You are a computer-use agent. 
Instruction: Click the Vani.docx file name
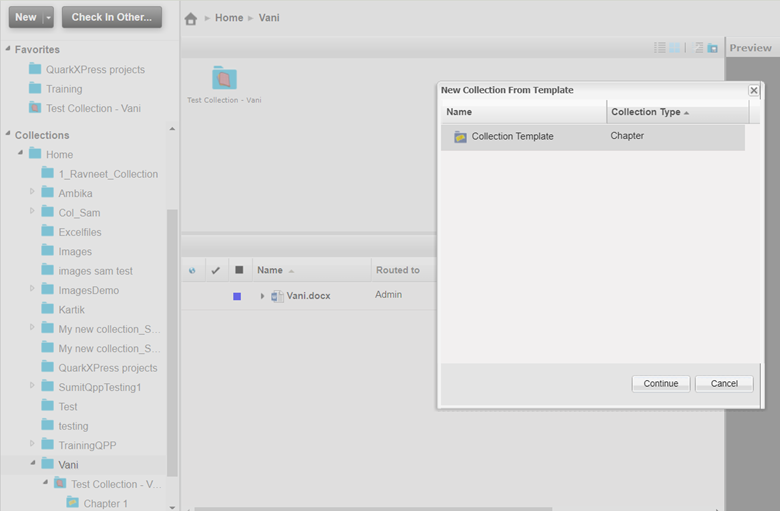308,296
